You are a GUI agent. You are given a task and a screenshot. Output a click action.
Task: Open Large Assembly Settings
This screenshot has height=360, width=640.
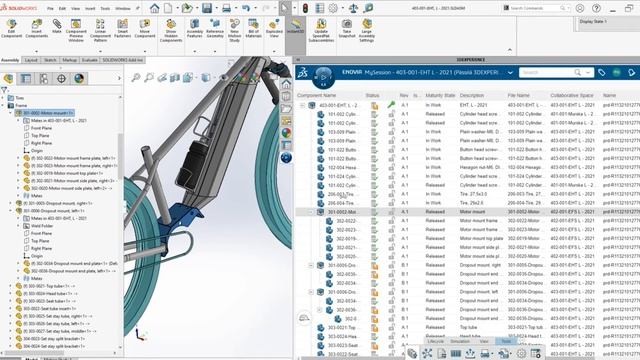pos(367,31)
